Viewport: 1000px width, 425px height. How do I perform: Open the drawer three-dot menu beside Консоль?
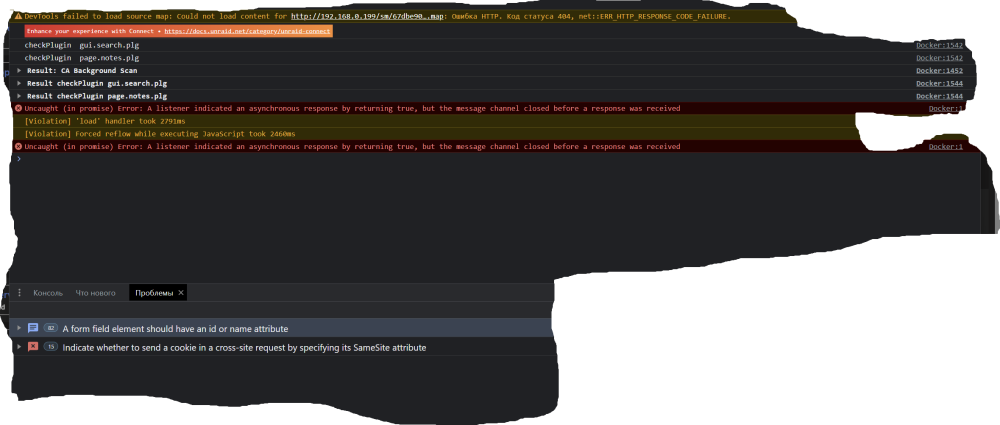[19, 293]
